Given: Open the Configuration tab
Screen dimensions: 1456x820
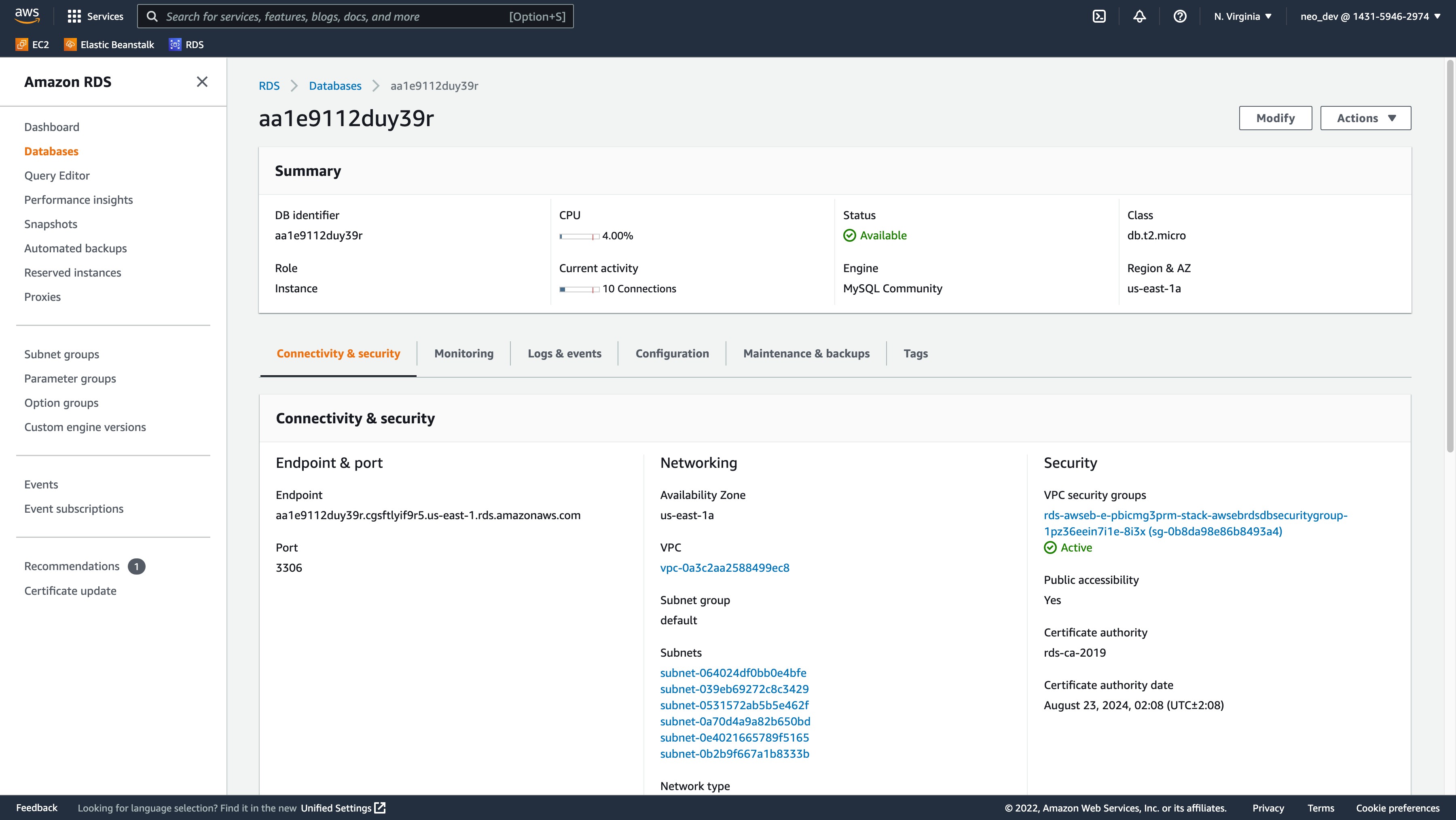Looking at the screenshot, I should pos(672,354).
